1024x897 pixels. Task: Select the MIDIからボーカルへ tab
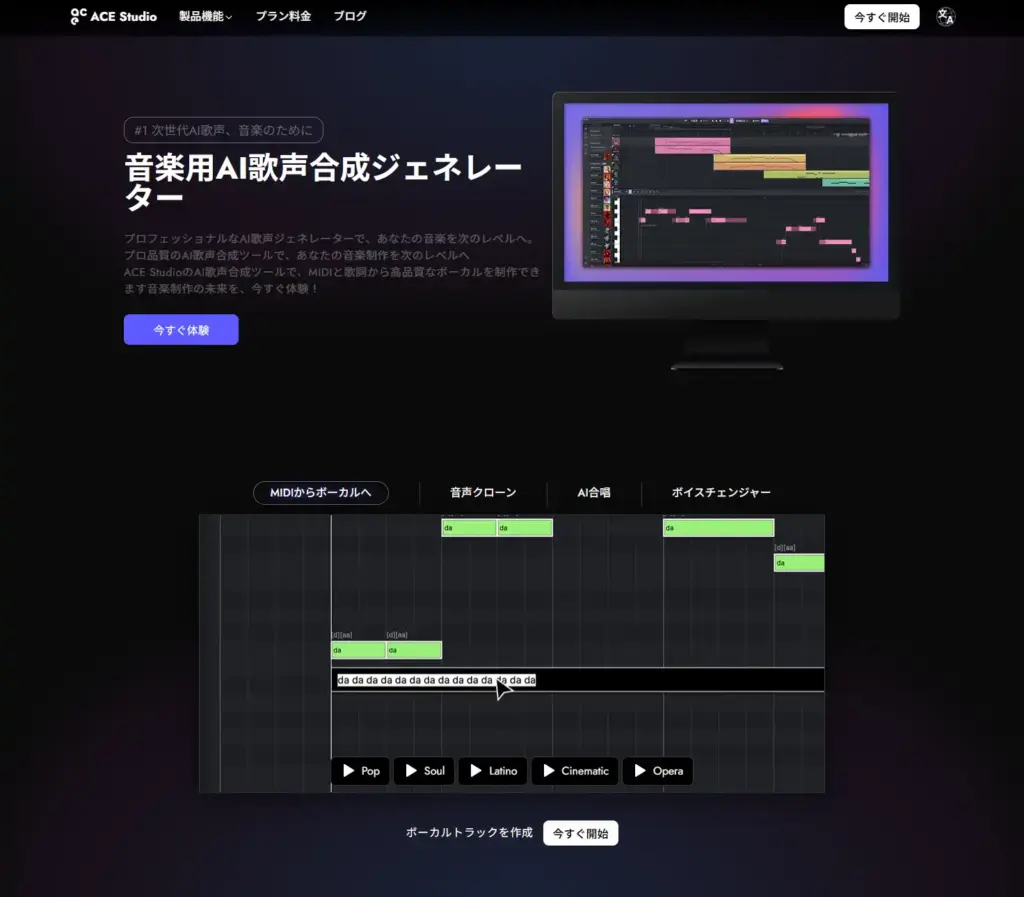(321, 492)
